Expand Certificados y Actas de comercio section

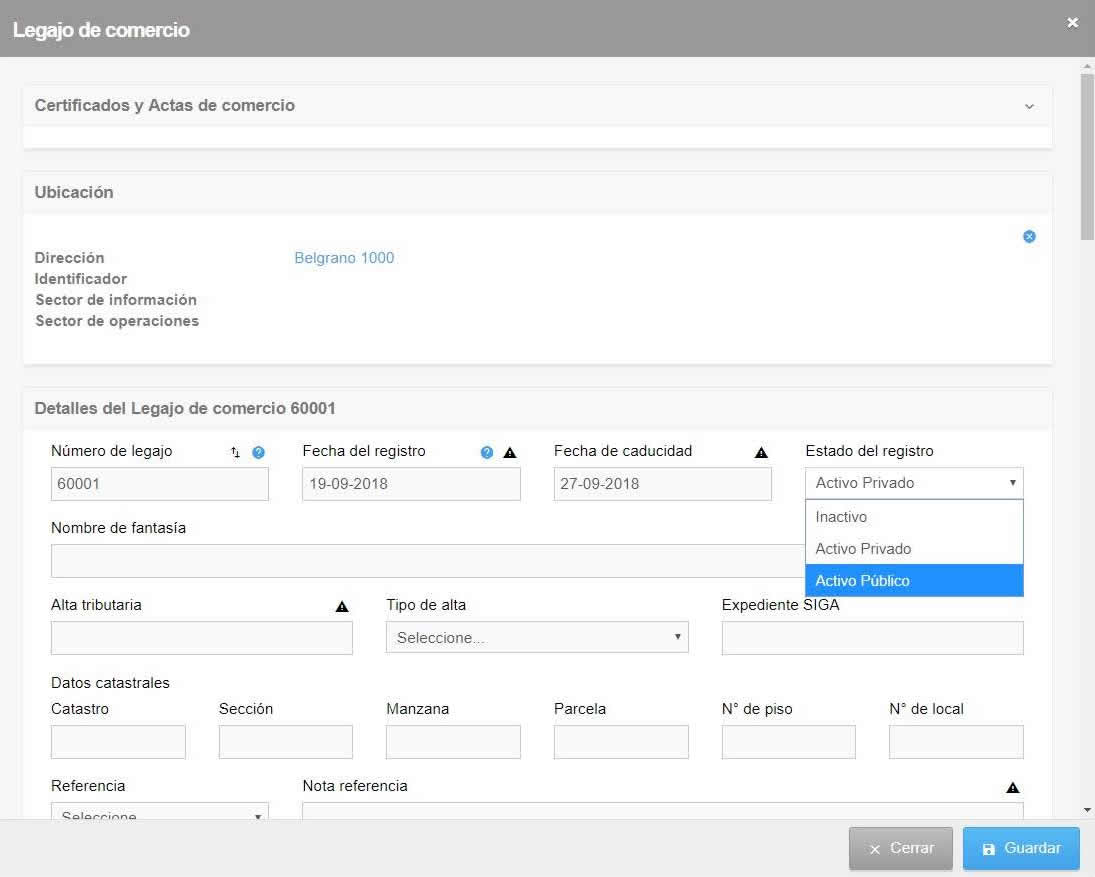pyautogui.click(x=1029, y=106)
